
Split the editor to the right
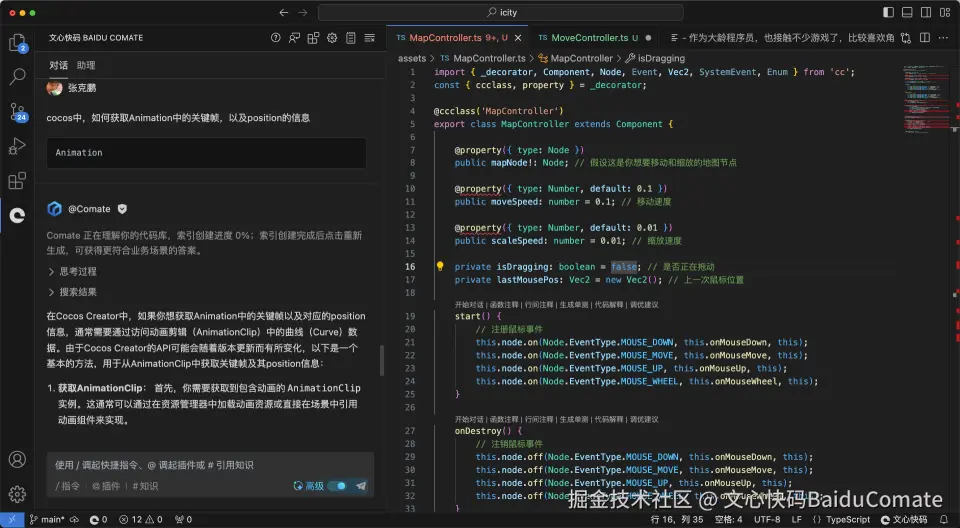click(x=925, y=38)
